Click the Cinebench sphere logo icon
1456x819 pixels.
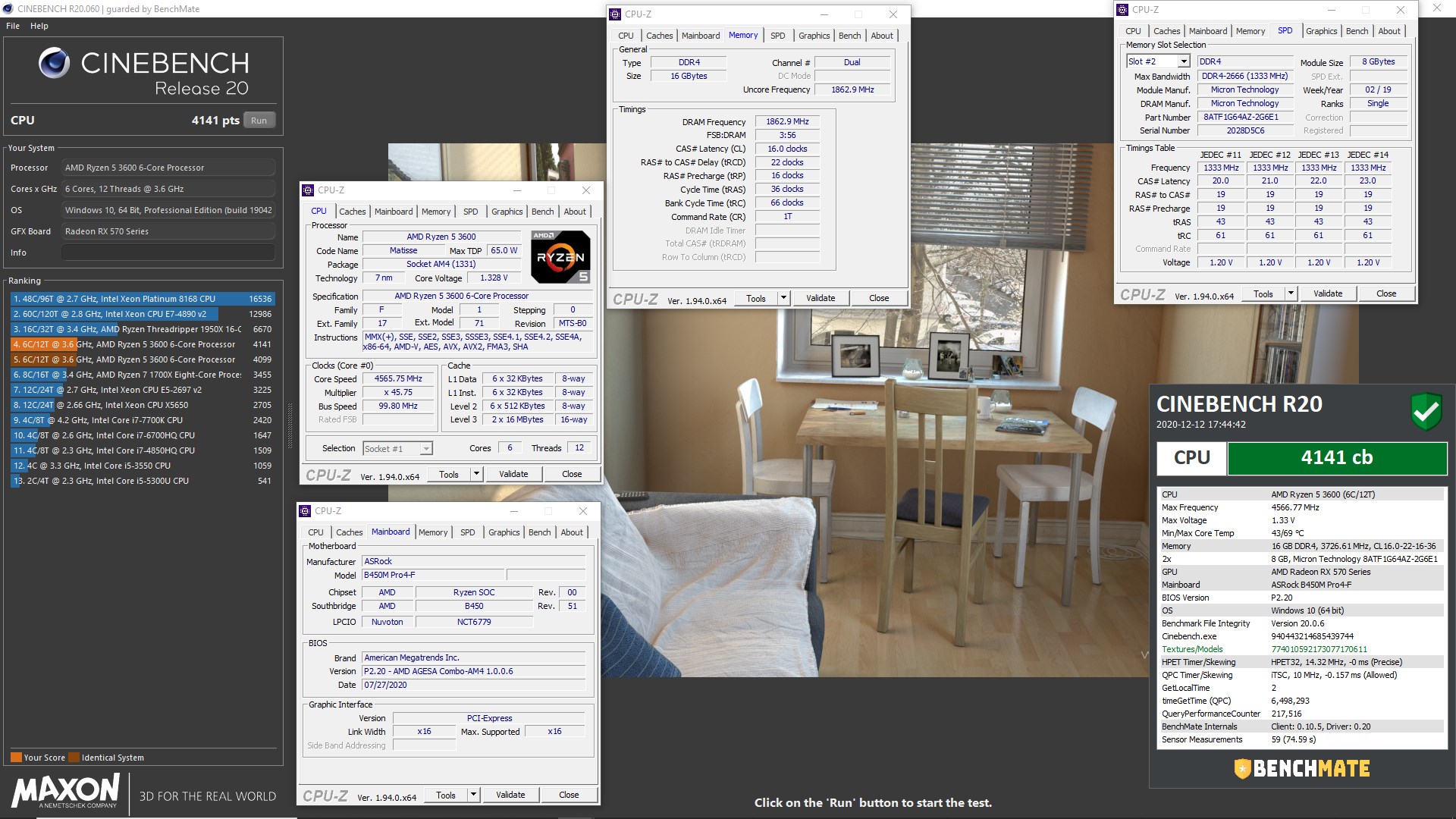54,63
